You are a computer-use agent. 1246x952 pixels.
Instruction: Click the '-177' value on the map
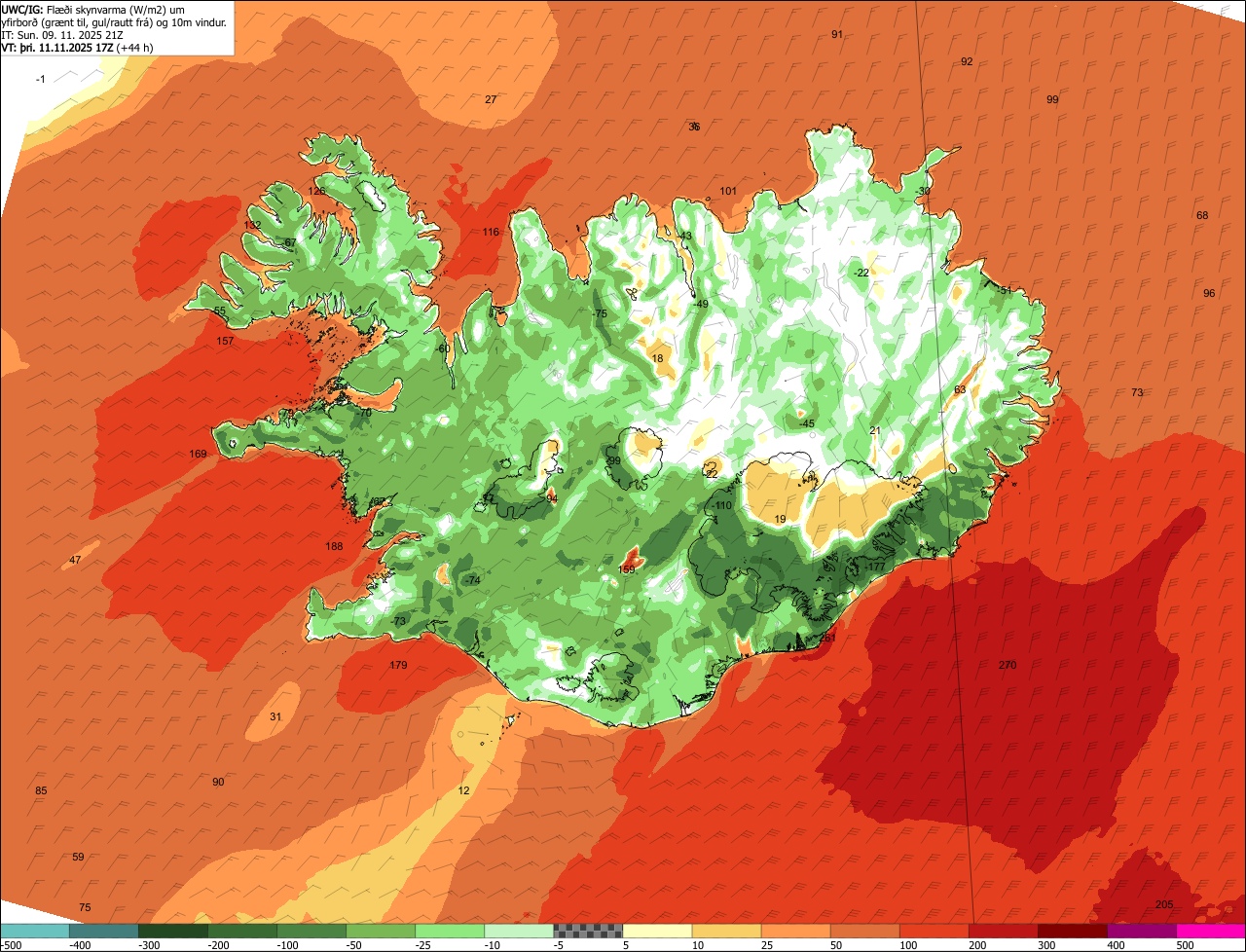[874, 567]
